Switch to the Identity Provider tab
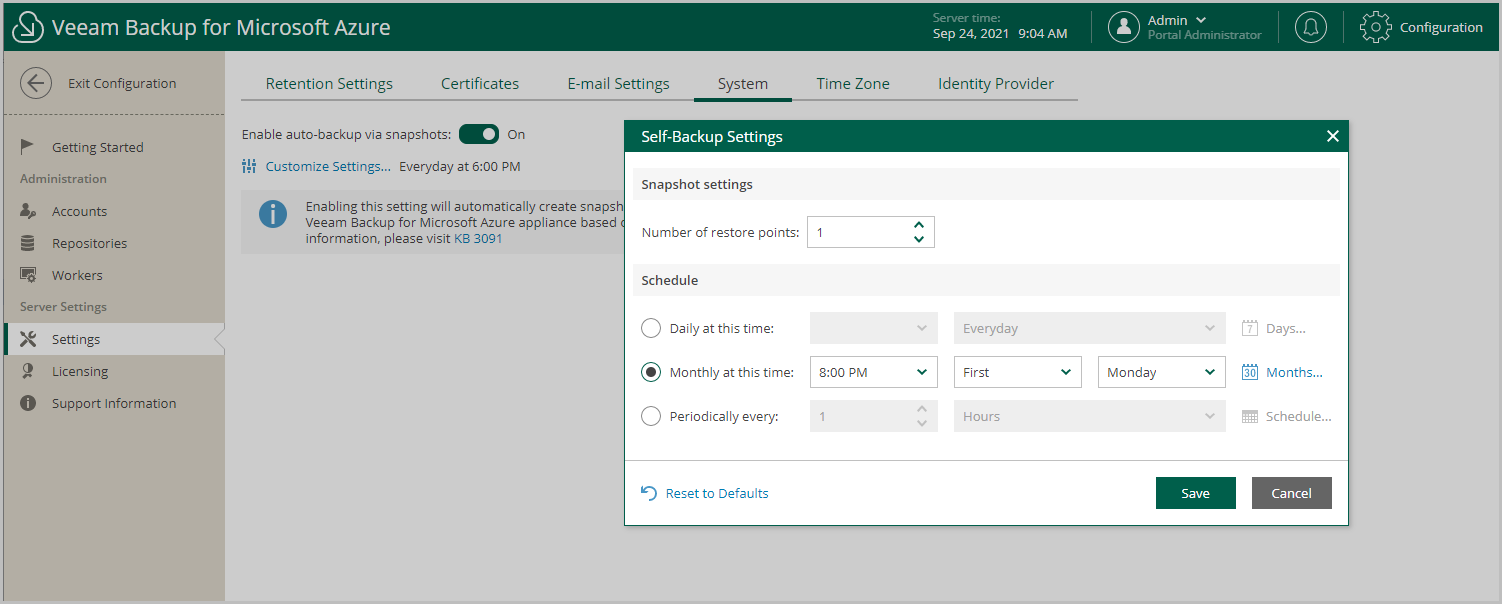This screenshot has width=1502, height=604. (996, 84)
